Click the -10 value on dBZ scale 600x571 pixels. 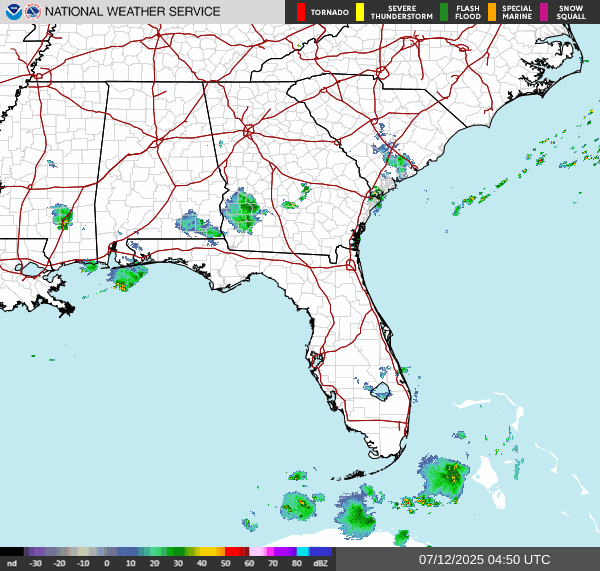83,563
